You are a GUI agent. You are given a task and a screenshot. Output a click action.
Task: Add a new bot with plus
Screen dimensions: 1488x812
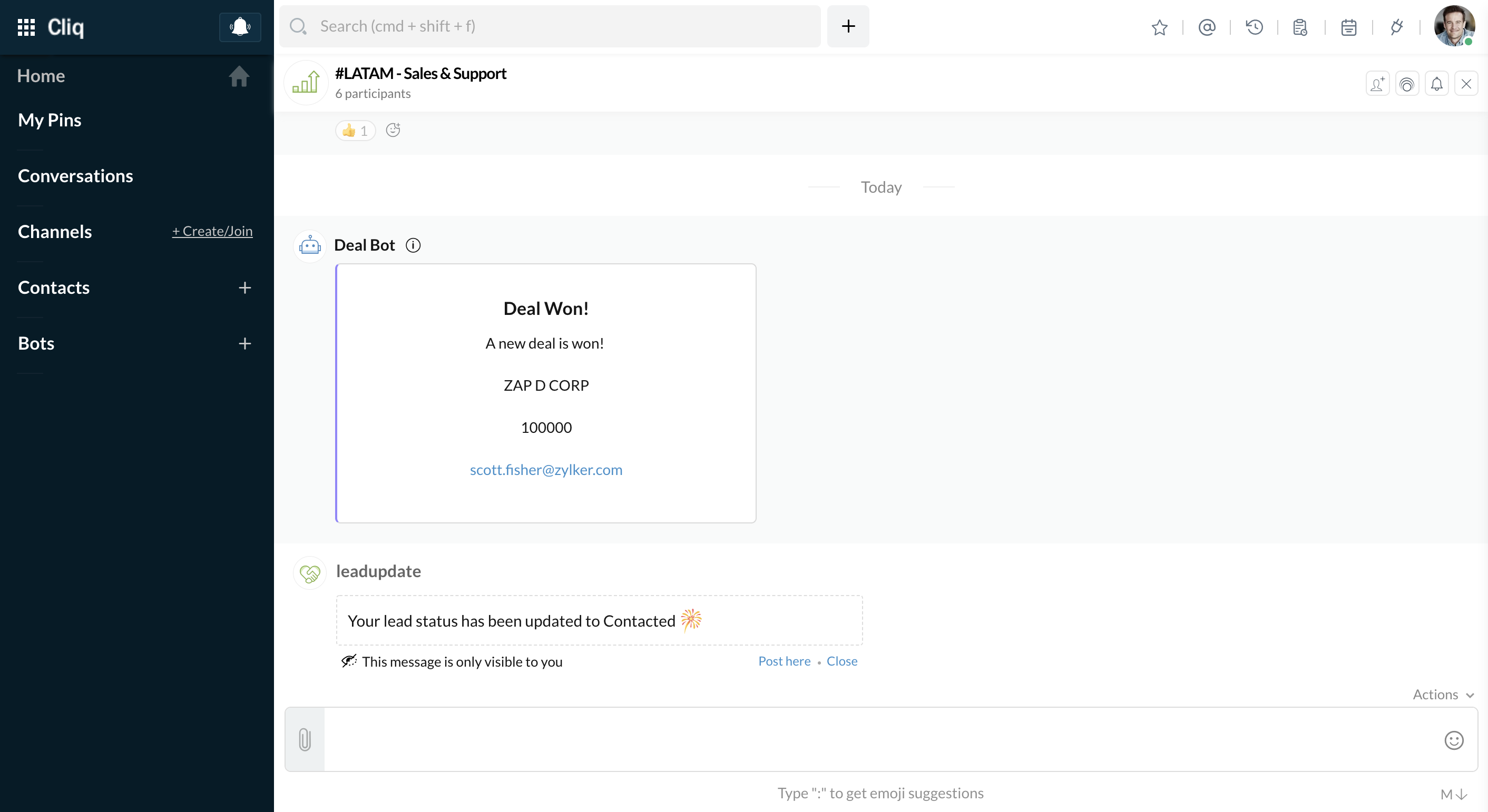245,343
